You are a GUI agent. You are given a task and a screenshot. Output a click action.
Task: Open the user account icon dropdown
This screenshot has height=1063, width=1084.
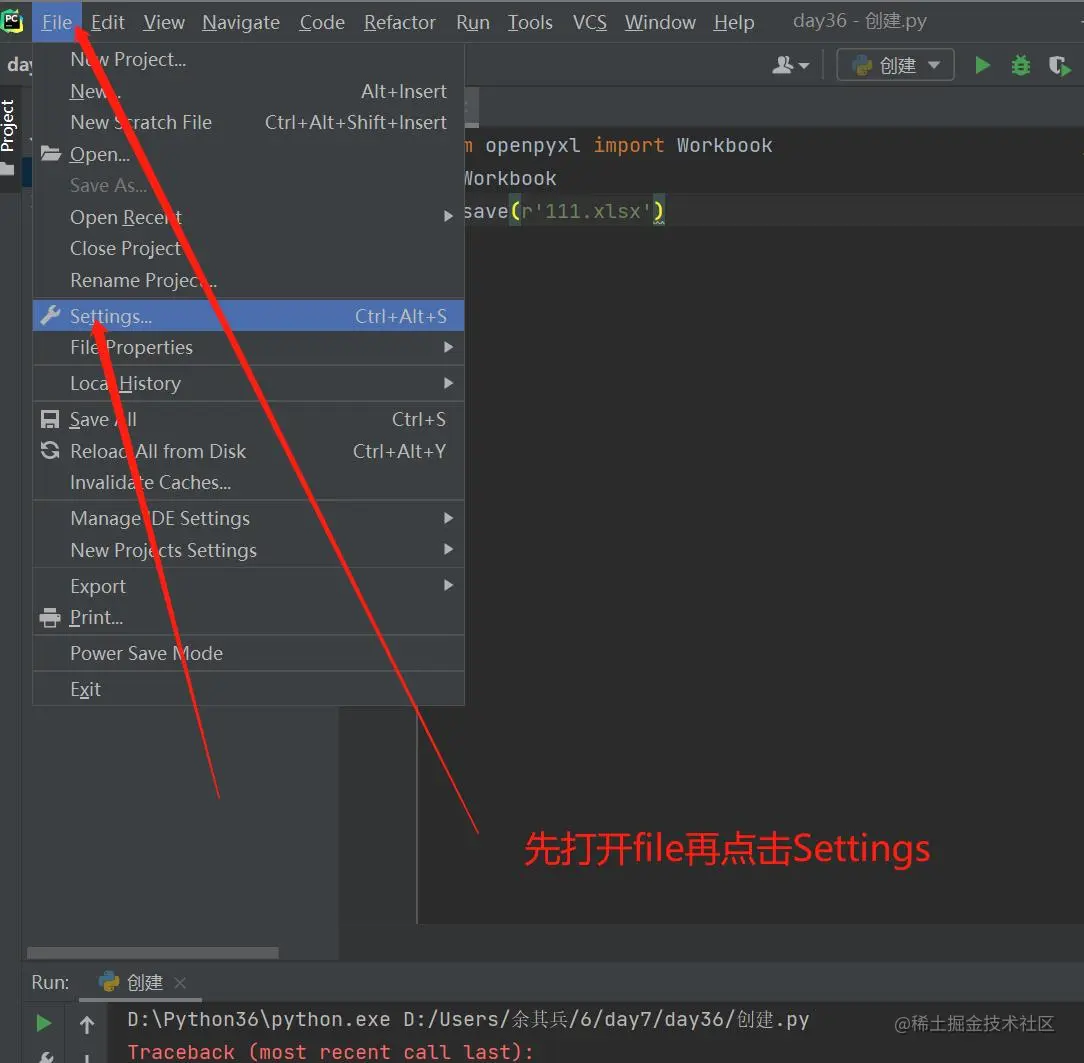790,66
